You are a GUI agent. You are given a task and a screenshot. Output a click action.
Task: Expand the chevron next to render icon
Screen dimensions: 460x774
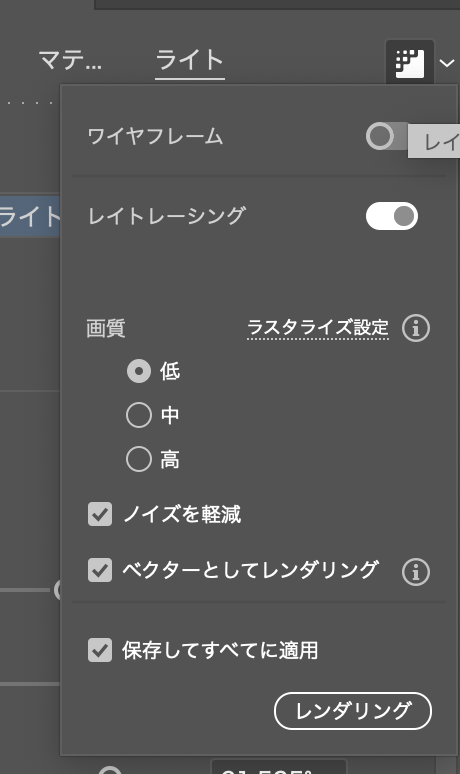447,63
